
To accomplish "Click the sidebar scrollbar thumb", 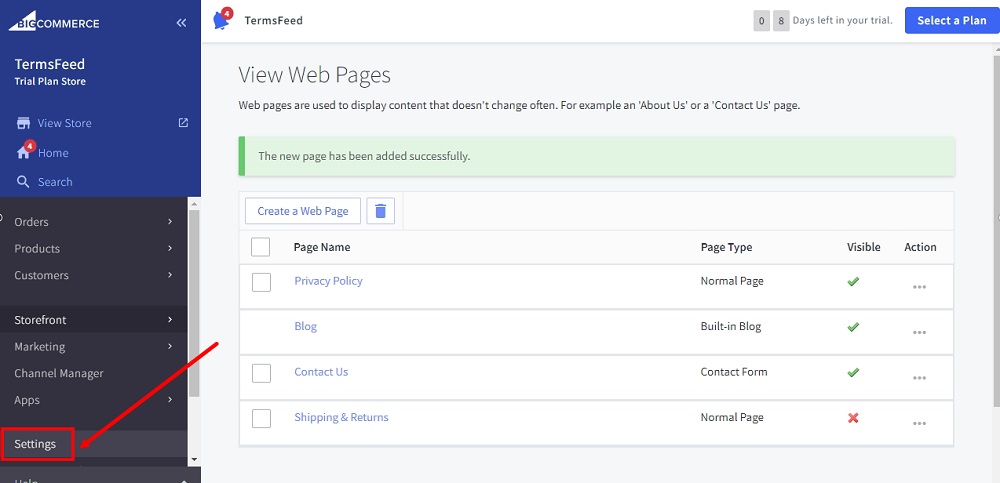I will tap(194, 303).
